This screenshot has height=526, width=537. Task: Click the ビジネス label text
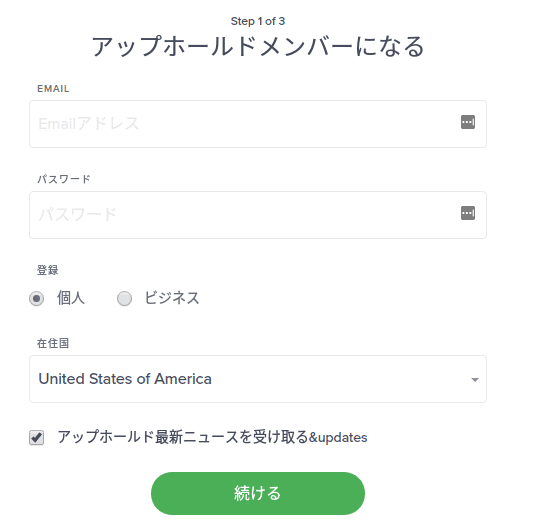[x=172, y=298]
